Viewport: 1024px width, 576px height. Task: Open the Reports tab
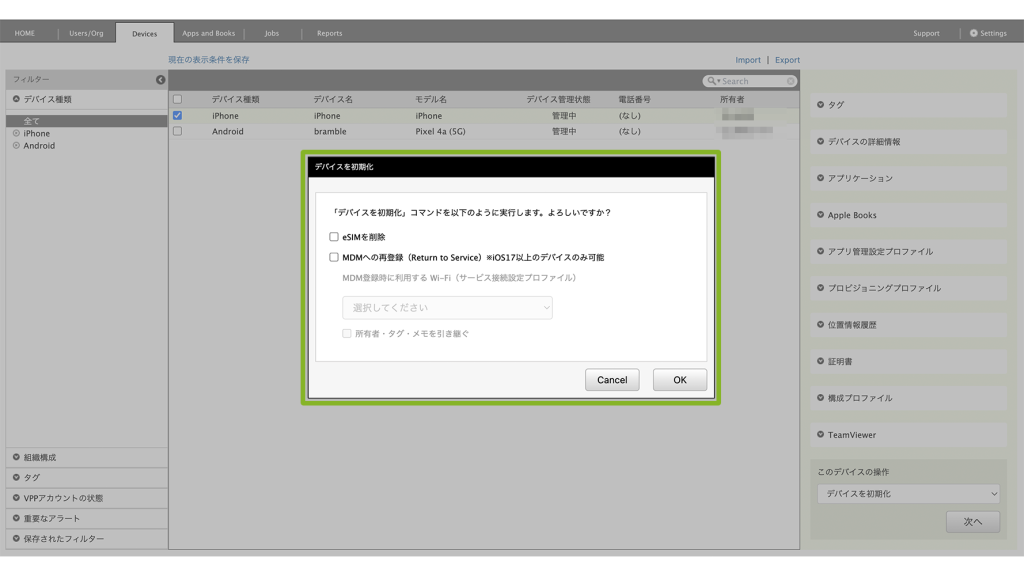click(329, 33)
